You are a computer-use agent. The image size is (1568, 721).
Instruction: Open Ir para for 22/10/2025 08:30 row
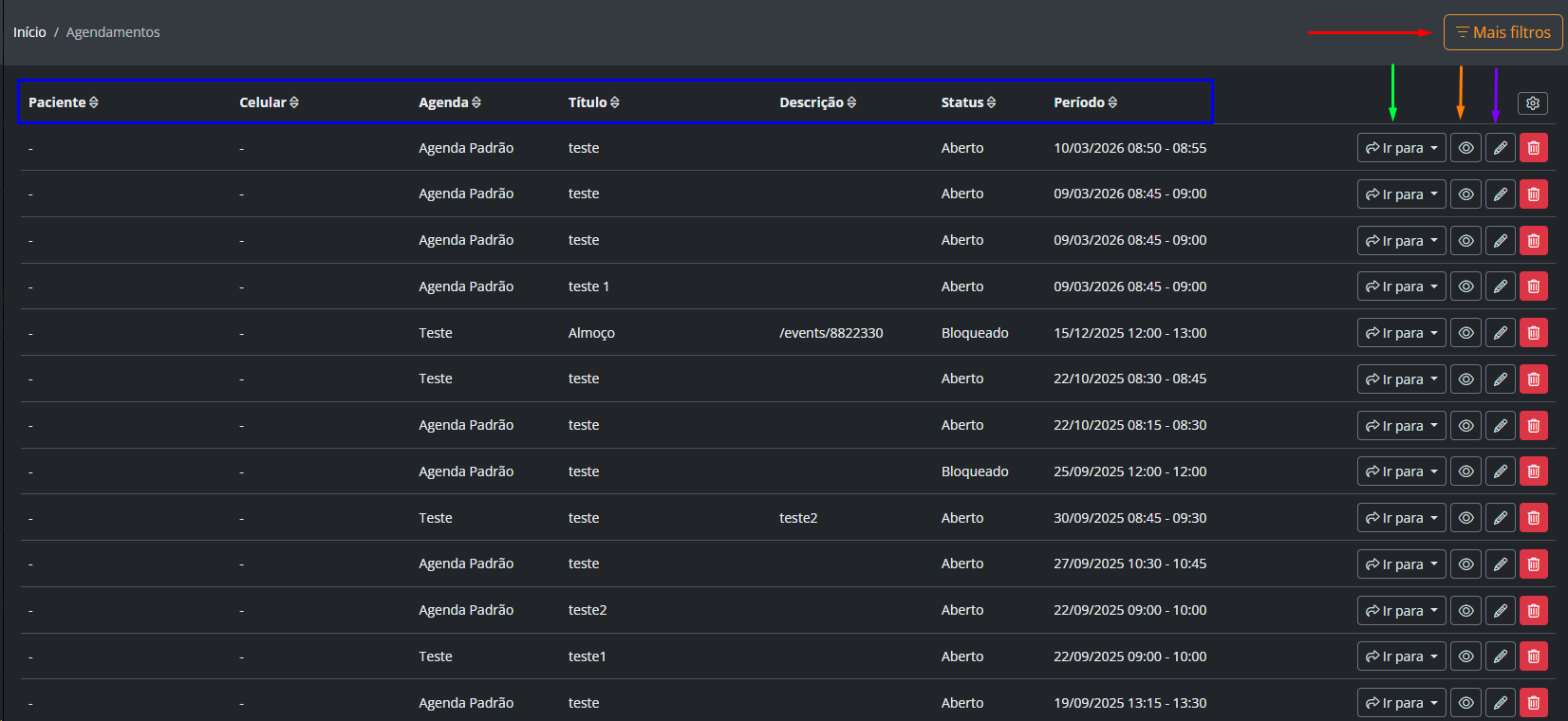1401,379
